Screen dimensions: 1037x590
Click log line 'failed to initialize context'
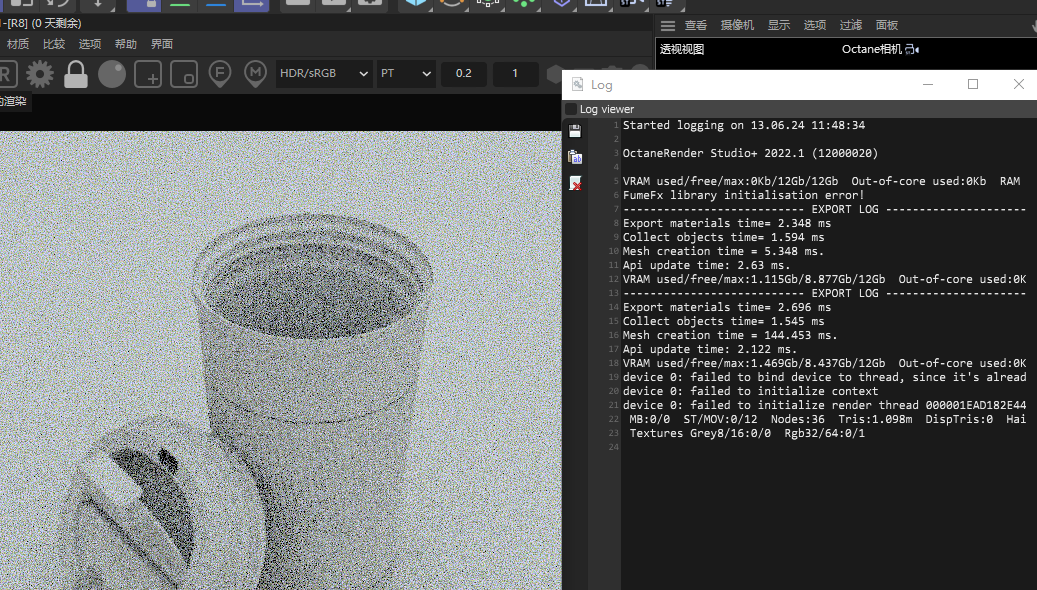point(750,391)
